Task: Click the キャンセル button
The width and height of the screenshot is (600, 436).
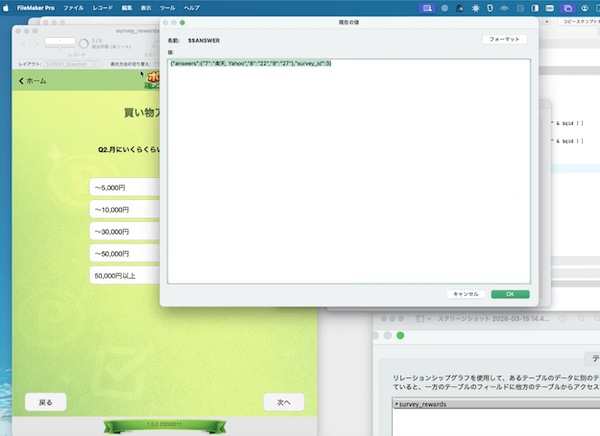Action: (467, 294)
